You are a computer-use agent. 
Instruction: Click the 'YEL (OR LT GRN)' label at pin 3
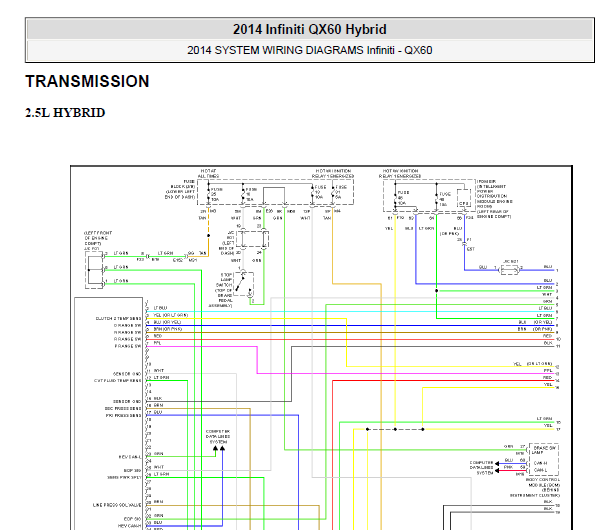click(171, 315)
